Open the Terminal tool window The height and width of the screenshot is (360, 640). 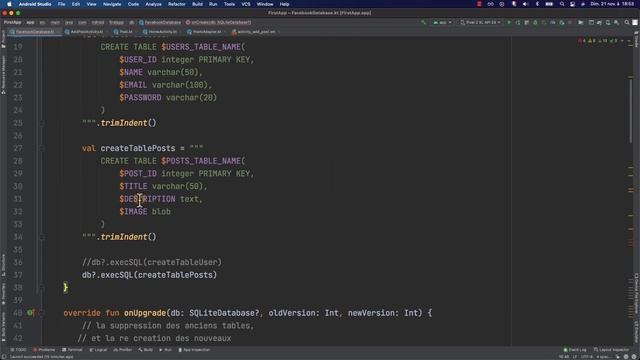[72, 350]
